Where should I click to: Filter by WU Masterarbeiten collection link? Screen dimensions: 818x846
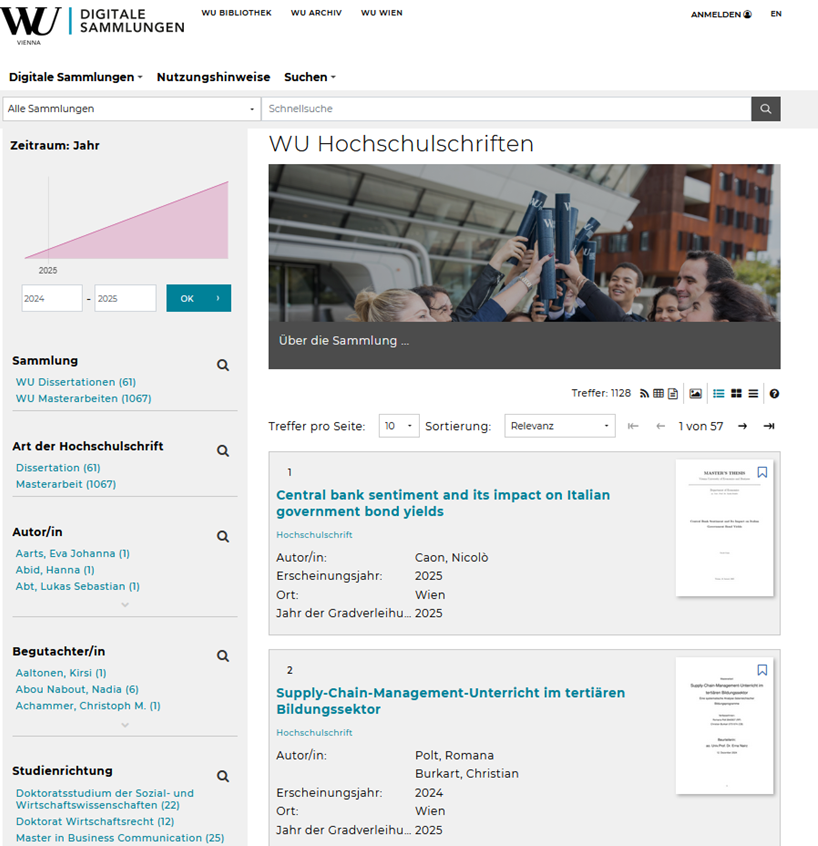point(83,399)
